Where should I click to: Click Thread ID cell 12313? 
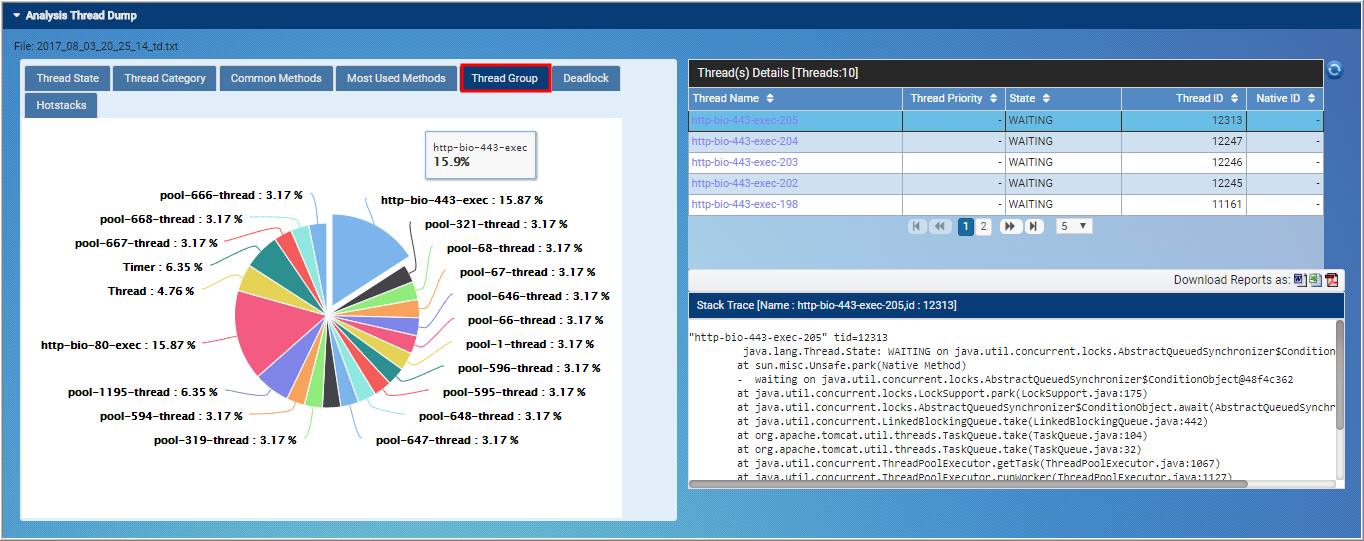click(x=1184, y=120)
